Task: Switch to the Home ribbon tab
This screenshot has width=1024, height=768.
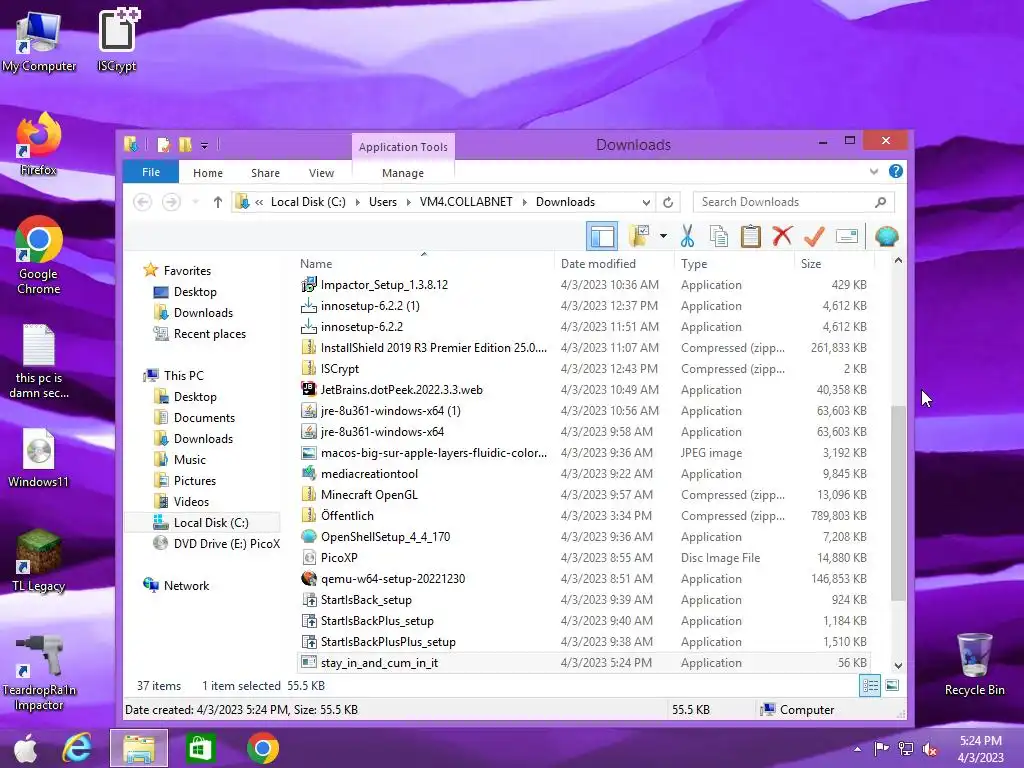Action: pyautogui.click(x=208, y=173)
